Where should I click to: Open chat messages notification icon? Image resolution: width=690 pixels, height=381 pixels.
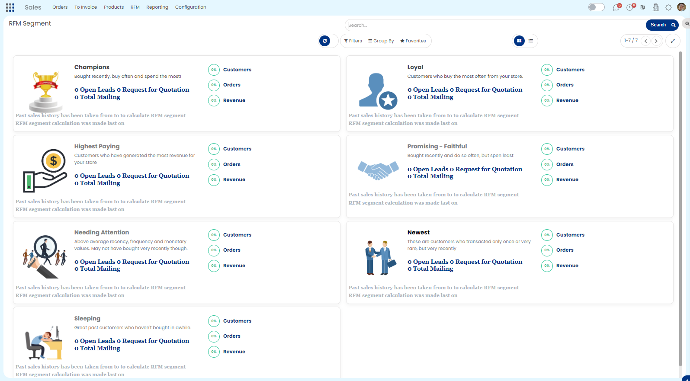[617, 7]
